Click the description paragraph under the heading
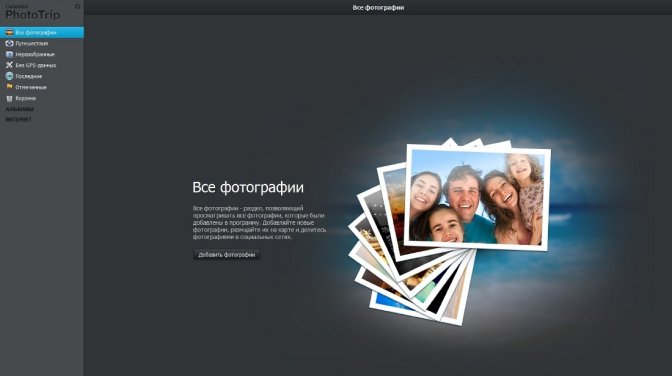672x376 pixels. [x=259, y=223]
